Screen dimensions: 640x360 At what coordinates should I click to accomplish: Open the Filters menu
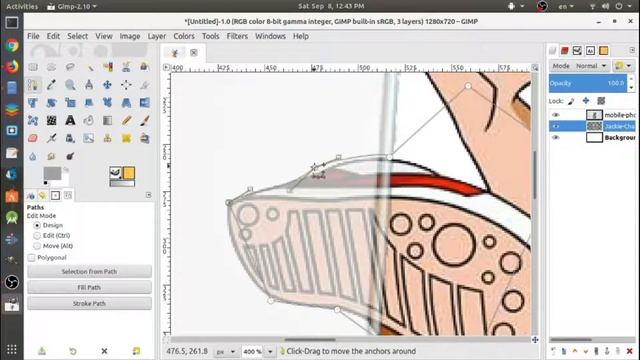coord(237,36)
